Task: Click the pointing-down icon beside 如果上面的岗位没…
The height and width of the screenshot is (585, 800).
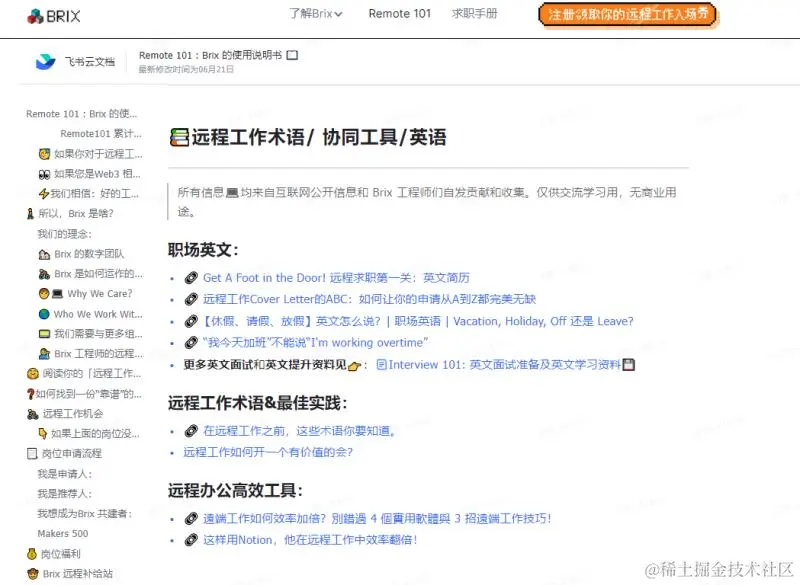Action: point(43,434)
